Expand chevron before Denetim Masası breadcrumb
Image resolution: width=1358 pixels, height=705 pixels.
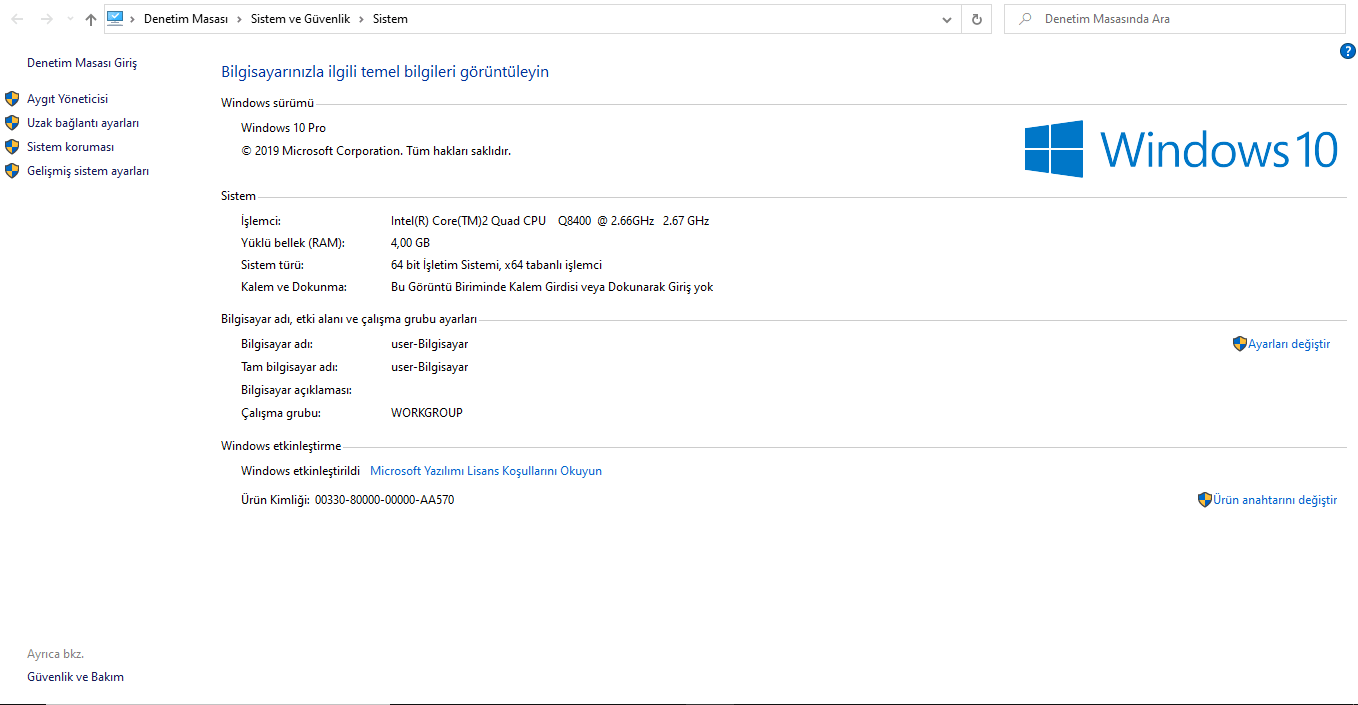tap(133, 19)
